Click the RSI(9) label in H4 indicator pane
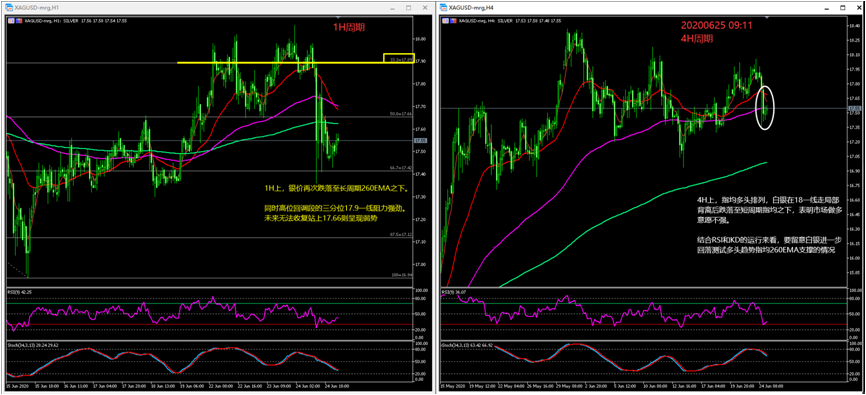This screenshot has height=395, width=866. point(455,291)
